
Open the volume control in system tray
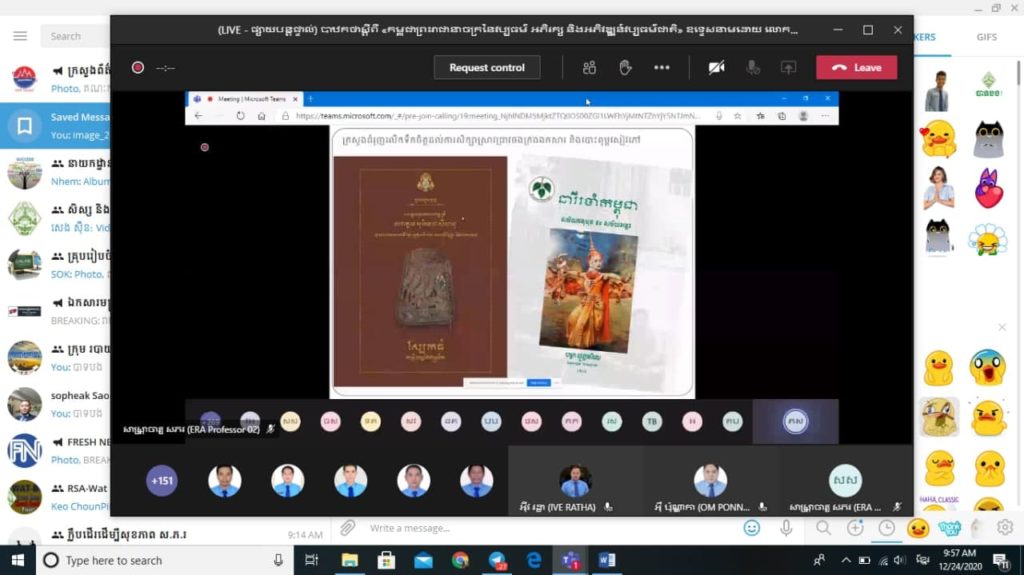(x=901, y=560)
